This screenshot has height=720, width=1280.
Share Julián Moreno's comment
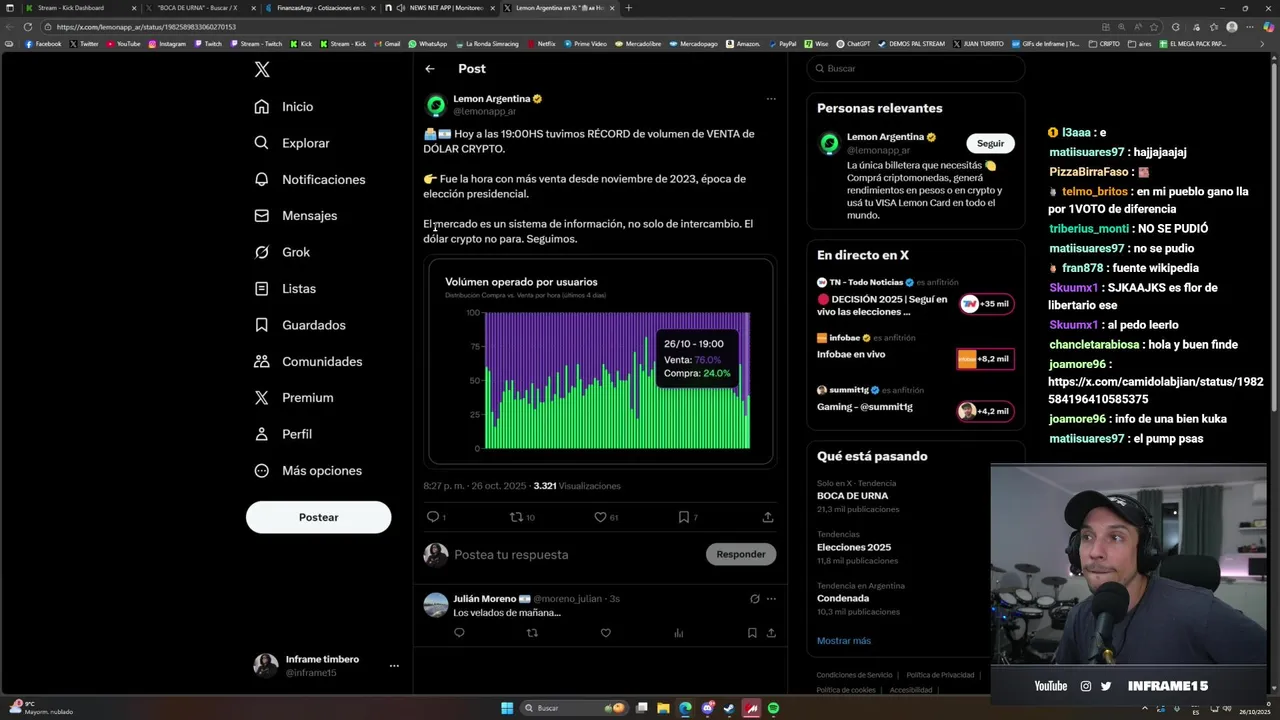click(x=771, y=633)
